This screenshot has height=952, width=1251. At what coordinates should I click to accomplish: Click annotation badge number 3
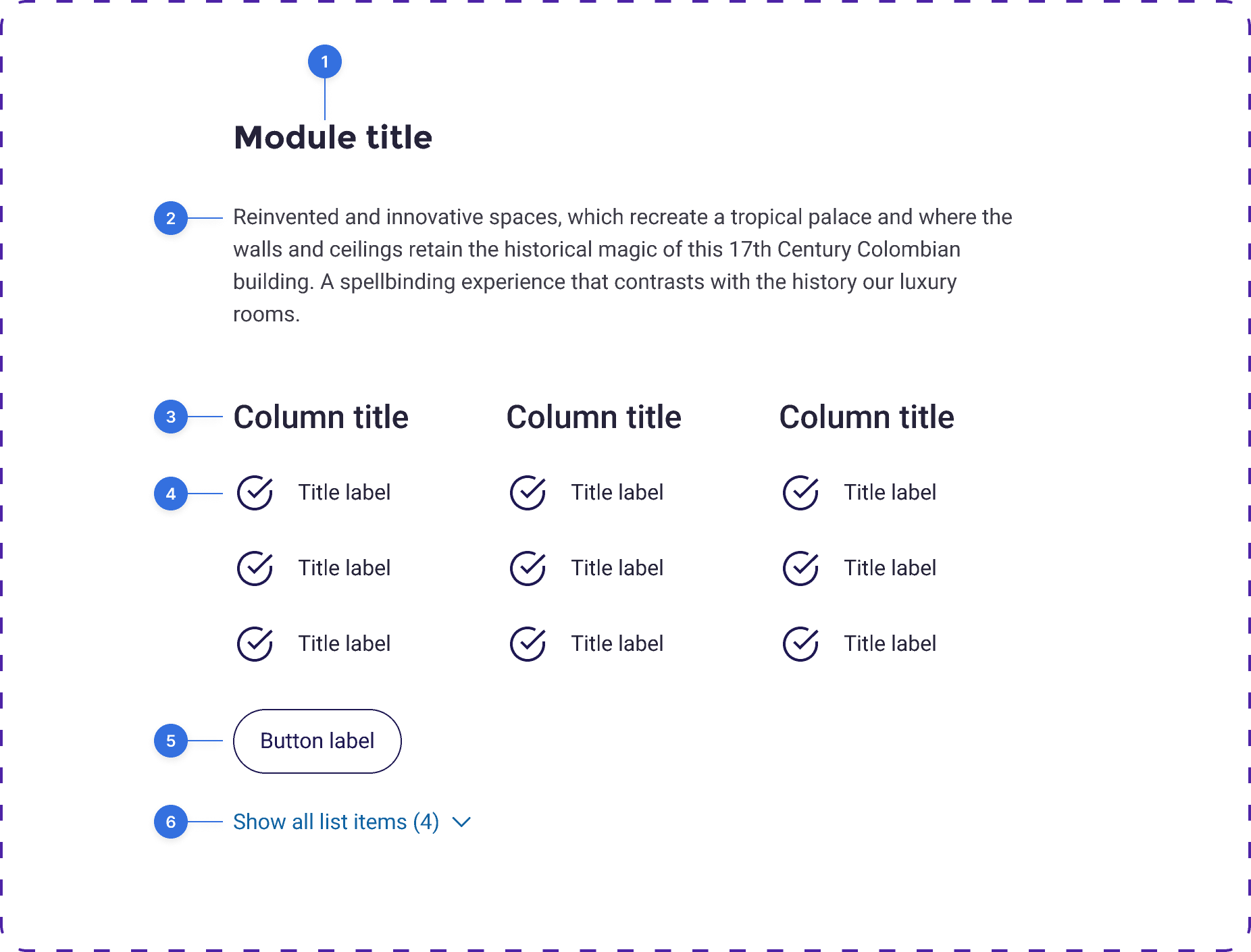point(171,417)
